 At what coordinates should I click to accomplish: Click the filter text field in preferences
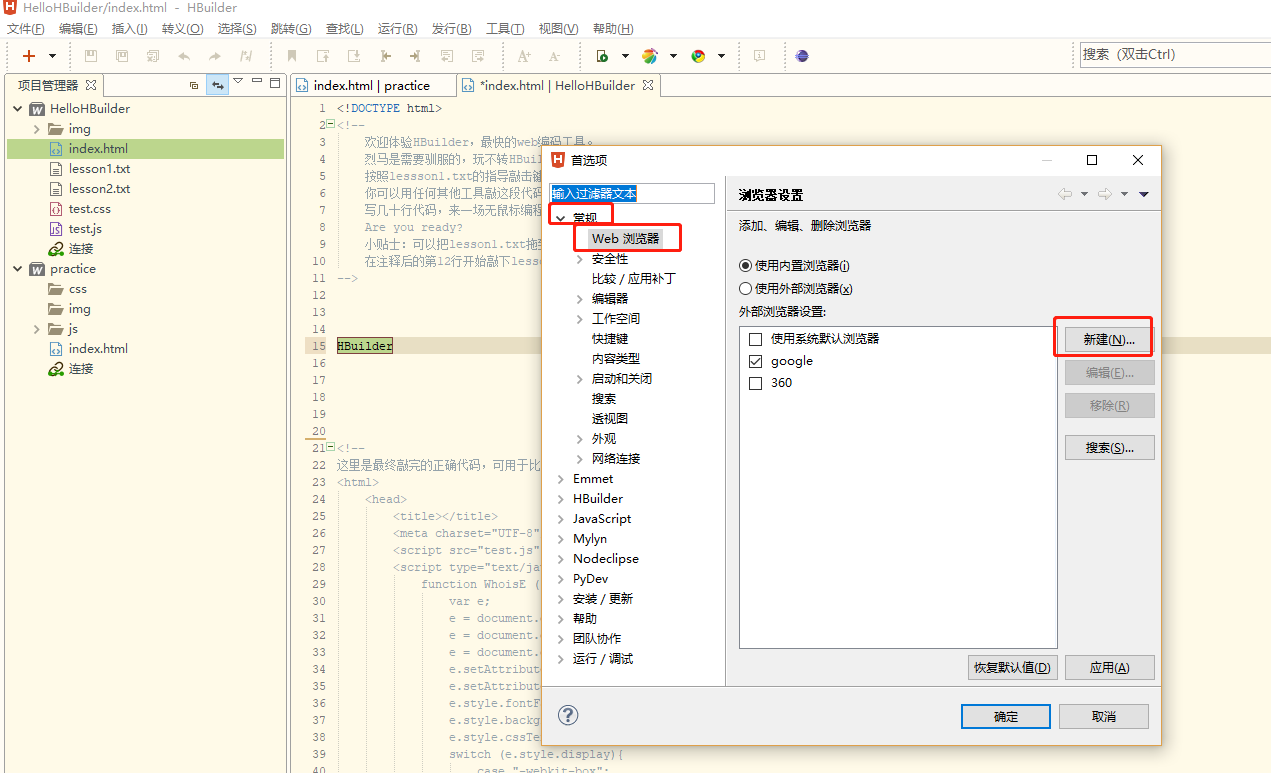(x=633, y=194)
